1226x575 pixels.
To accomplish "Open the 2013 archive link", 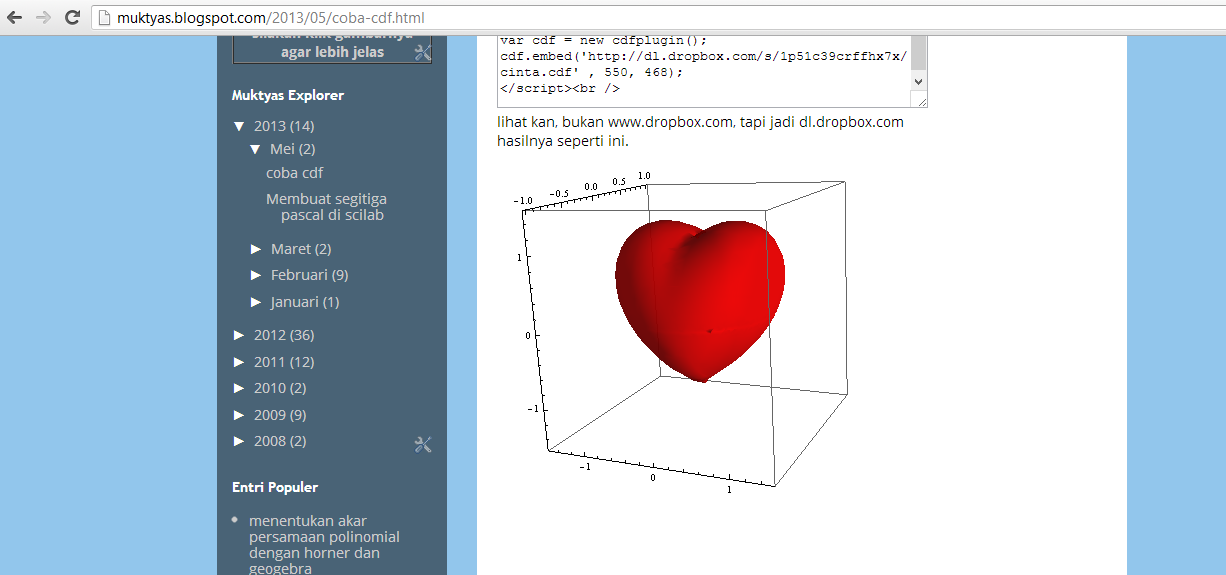I will pos(270,126).
